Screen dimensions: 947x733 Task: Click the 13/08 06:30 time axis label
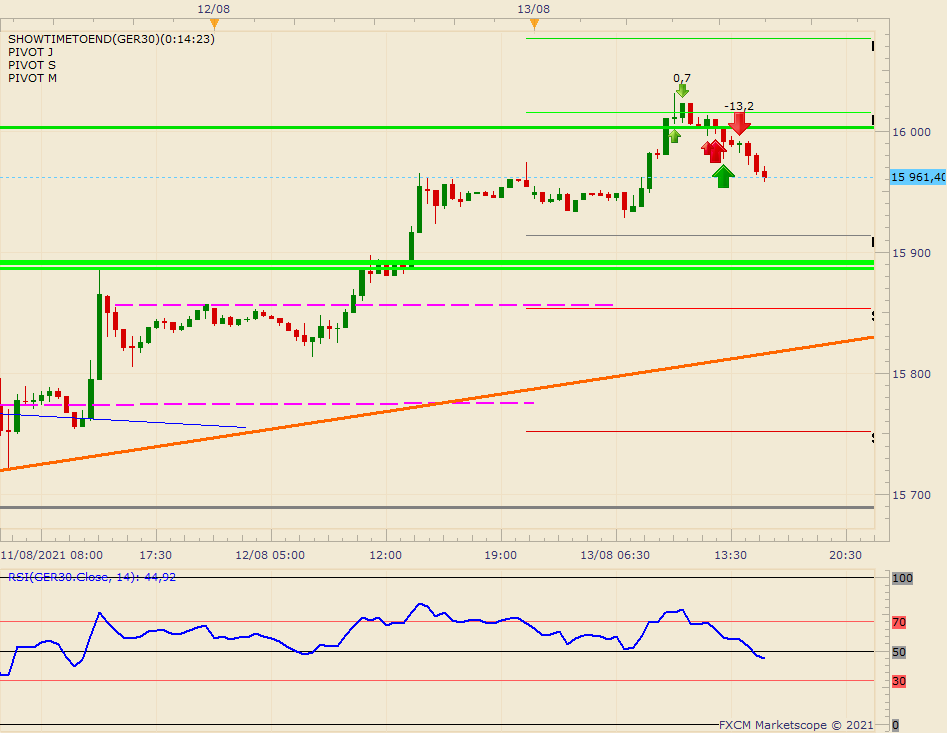[615, 555]
